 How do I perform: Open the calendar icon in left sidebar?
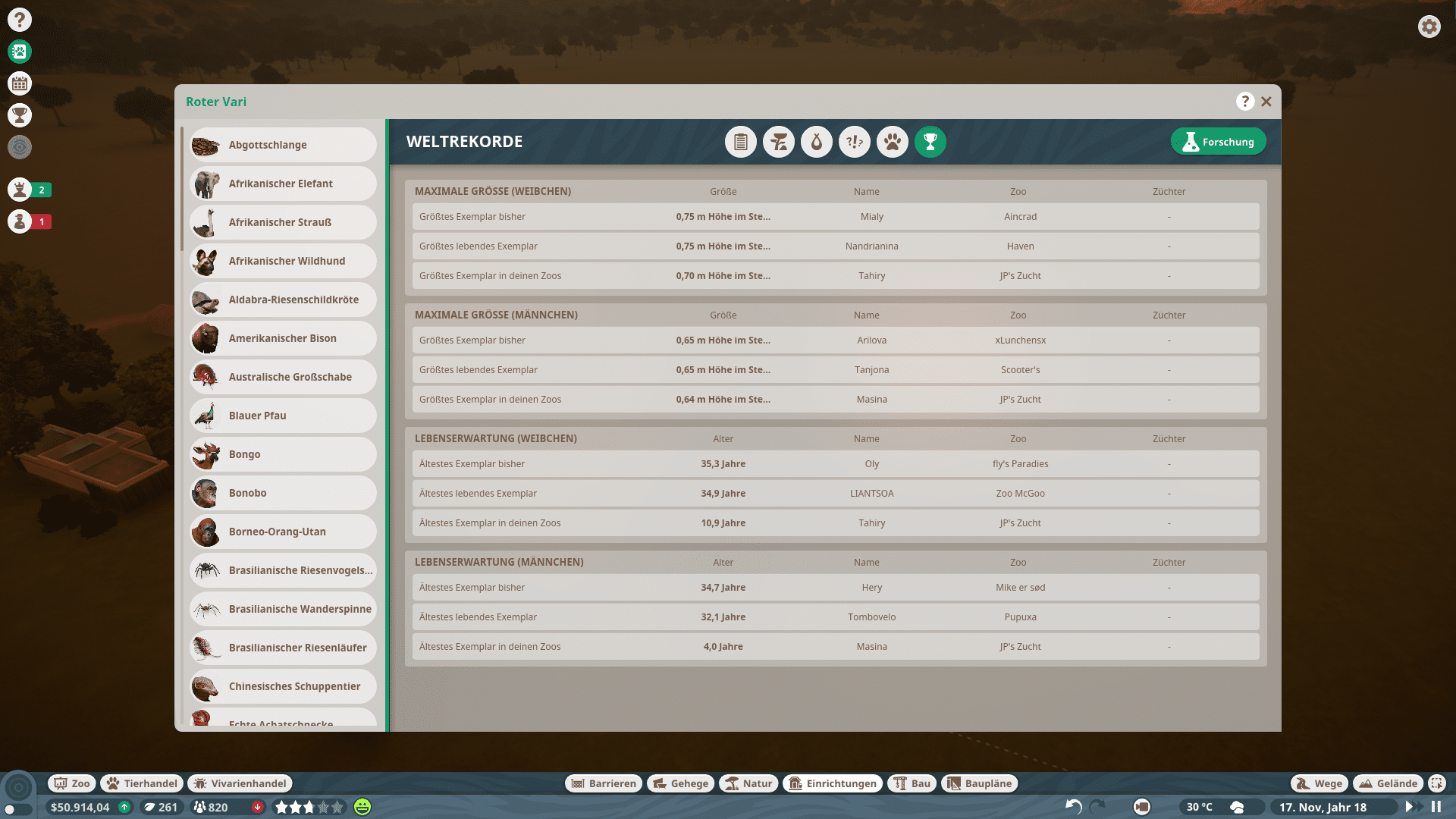tap(20, 83)
